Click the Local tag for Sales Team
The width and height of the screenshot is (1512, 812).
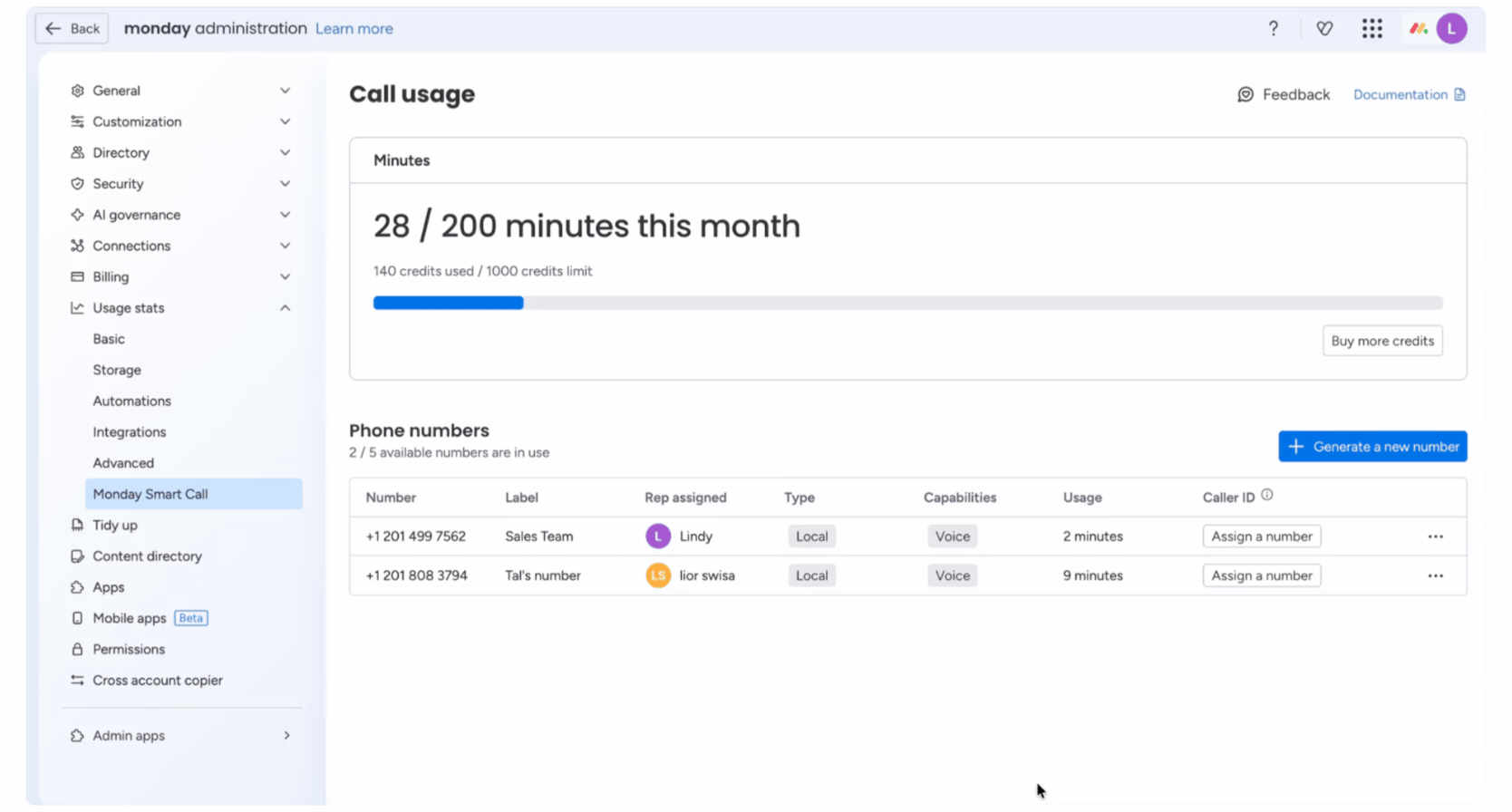tap(812, 536)
